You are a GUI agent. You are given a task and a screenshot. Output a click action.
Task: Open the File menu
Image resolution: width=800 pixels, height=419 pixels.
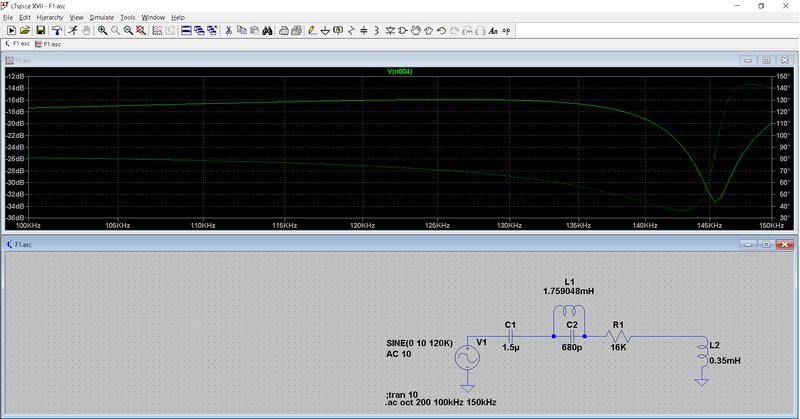[x=8, y=17]
